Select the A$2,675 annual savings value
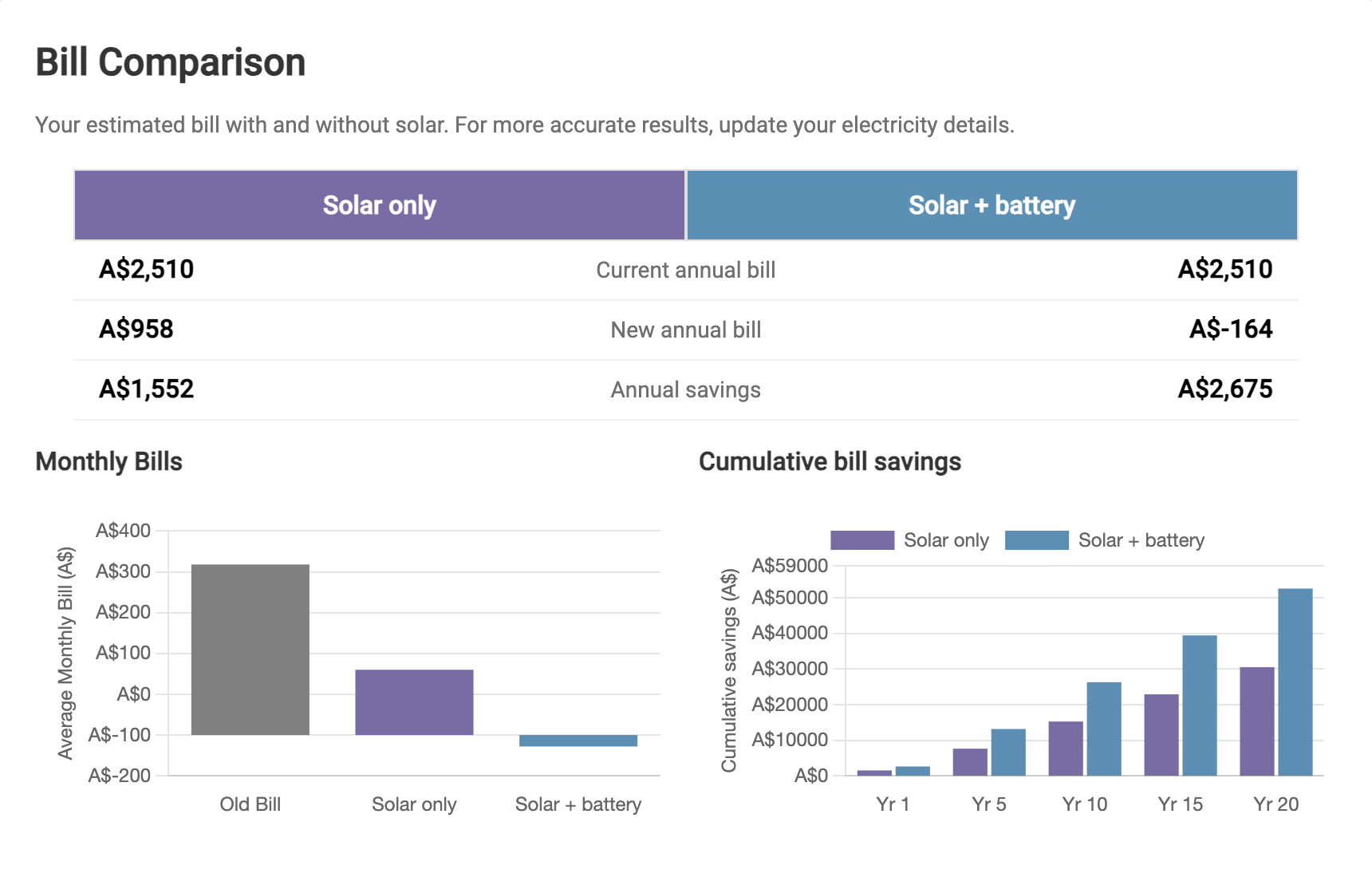Screen dimensions: 1372x893 point(1226,389)
